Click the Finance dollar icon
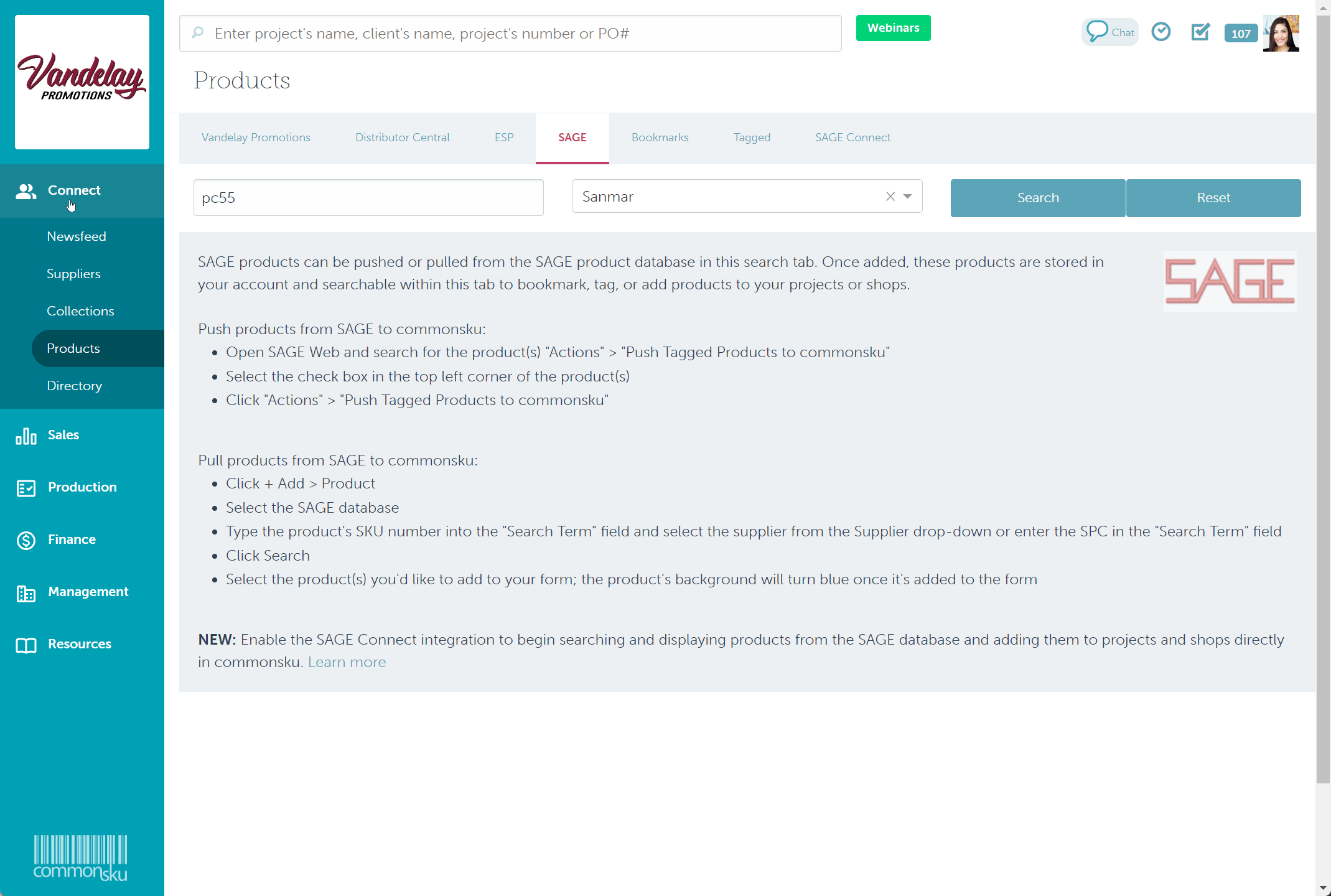Image resolution: width=1331 pixels, height=896 pixels. click(x=26, y=540)
